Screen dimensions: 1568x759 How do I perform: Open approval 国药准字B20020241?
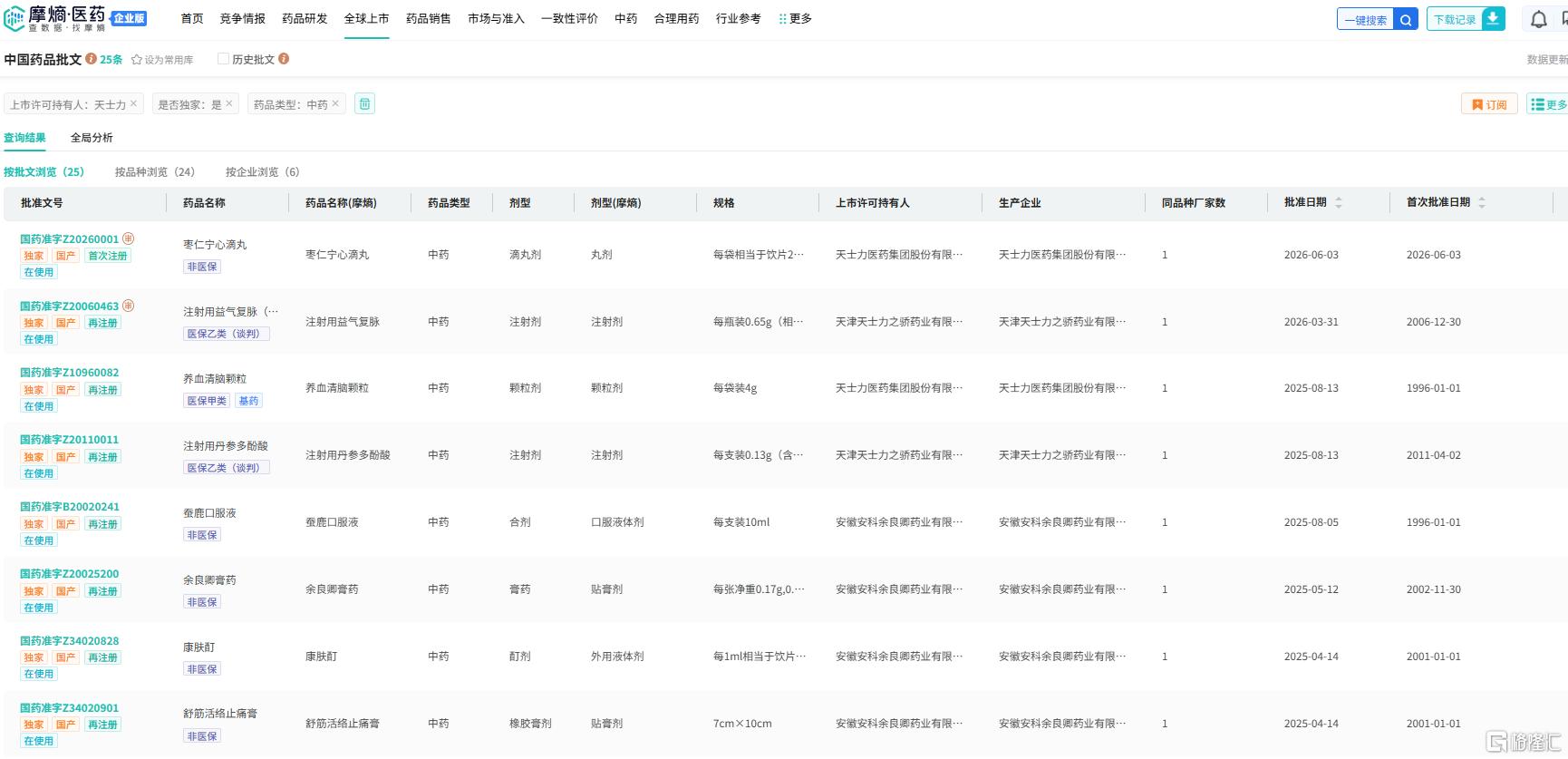click(x=70, y=507)
